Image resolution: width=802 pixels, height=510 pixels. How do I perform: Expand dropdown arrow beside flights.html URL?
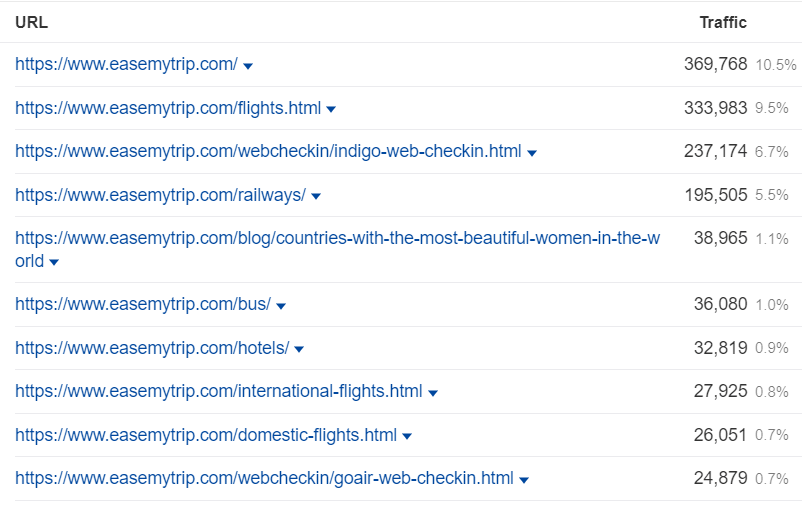331,110
